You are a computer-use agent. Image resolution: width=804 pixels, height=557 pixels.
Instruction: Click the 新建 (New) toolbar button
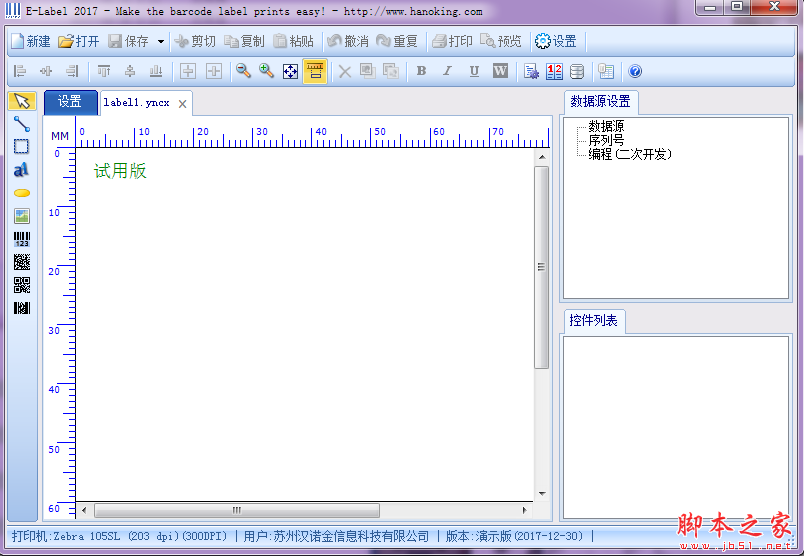(x=30, y=41)
